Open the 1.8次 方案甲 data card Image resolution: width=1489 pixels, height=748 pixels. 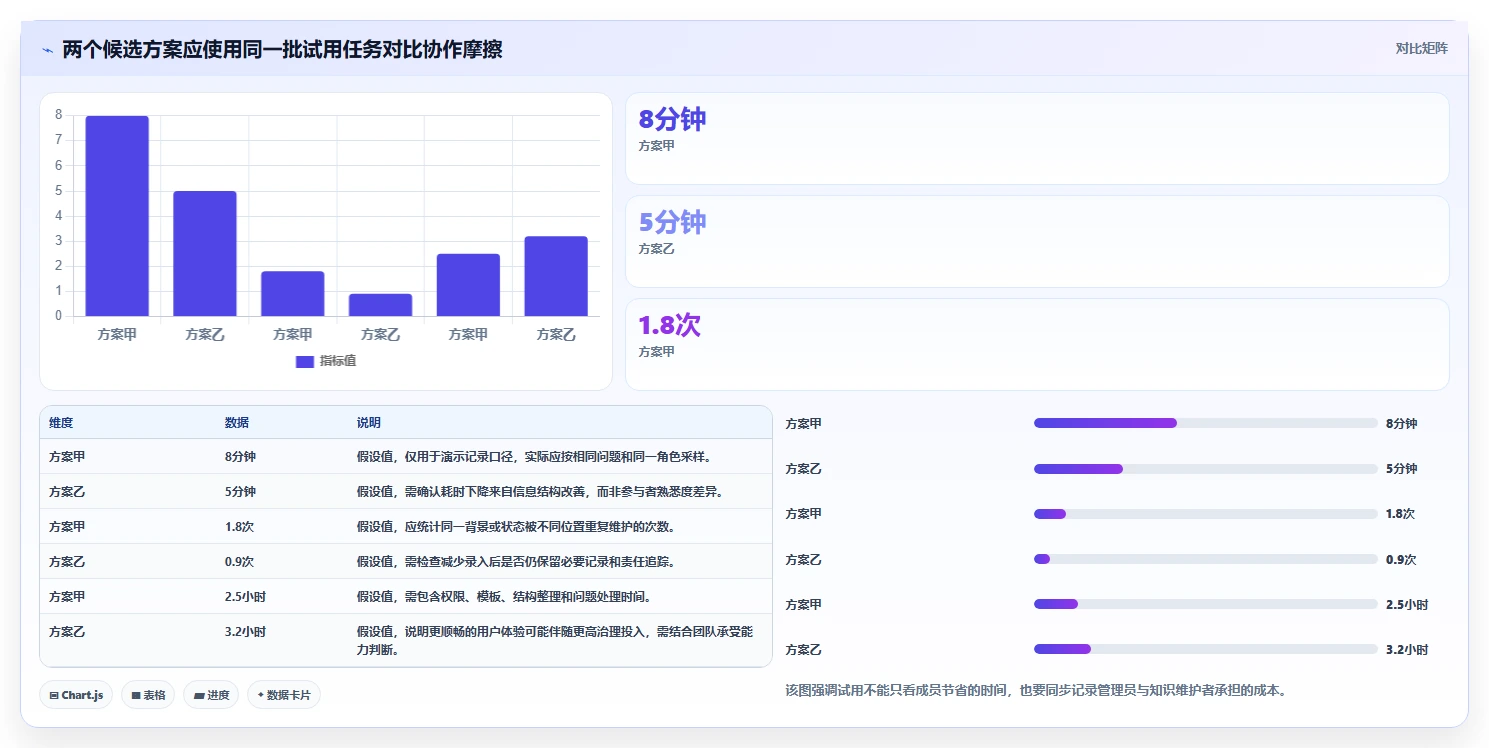point(1037,344)
